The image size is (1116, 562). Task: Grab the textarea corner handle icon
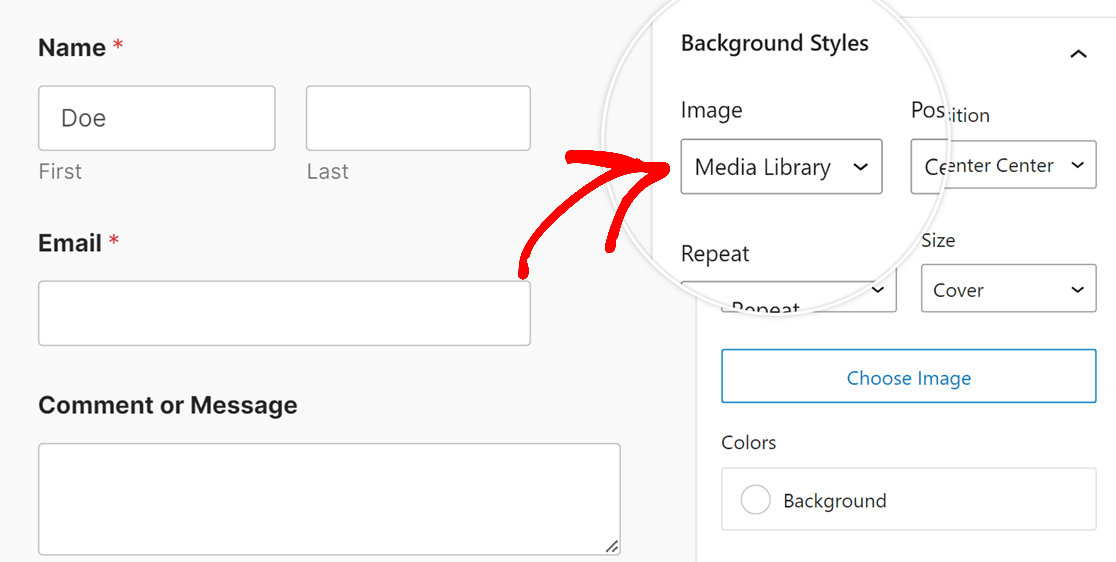pos(611,546)
